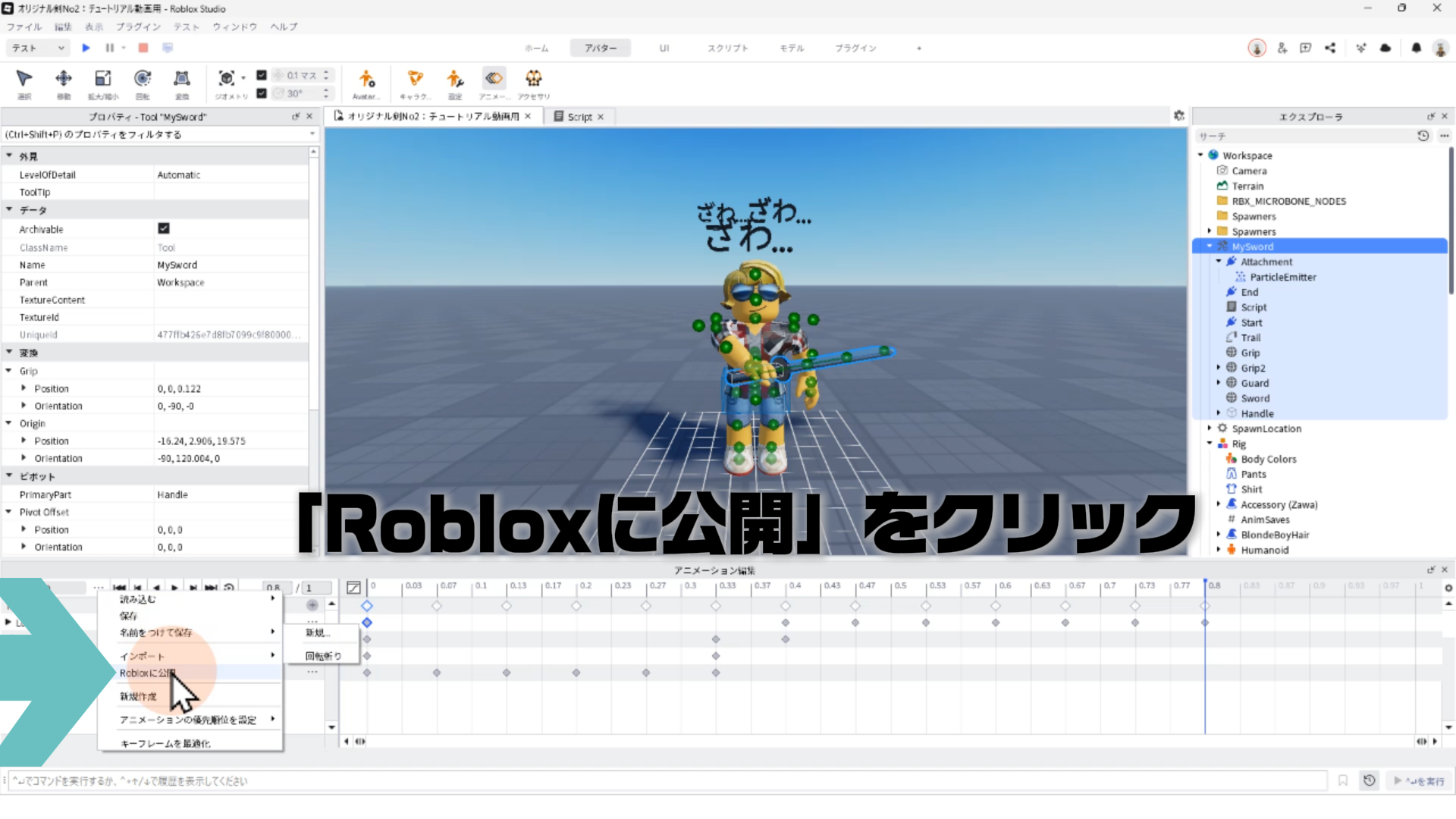The height and width of the screenshot is (819, 1456).
Task: Click the Transform (変換) tool icon
Action: [x=182, y=79]
